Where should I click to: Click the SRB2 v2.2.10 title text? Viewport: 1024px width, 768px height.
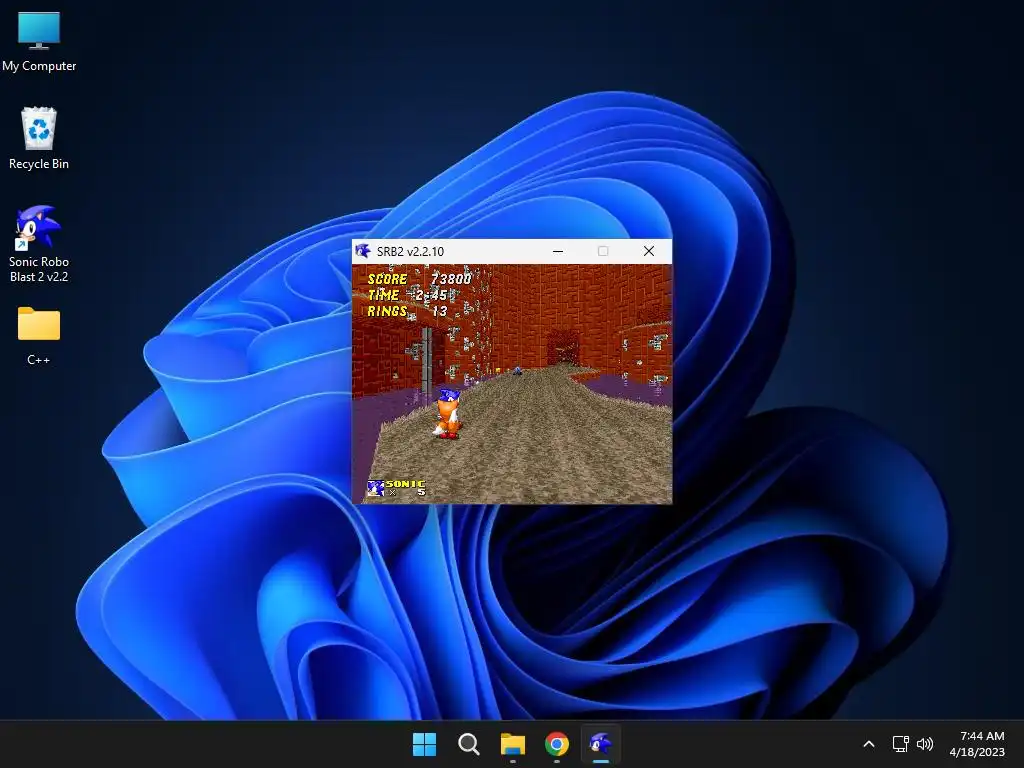tap(410, 251)
